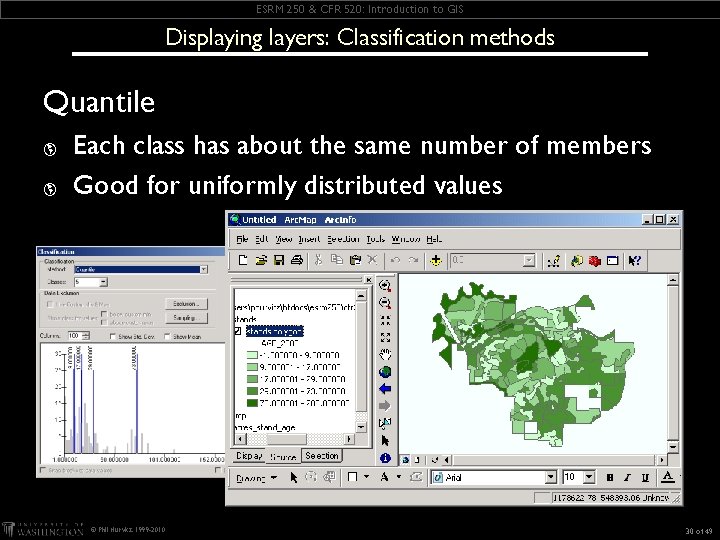Select the Select Features tool
This screenshot has height=540, width=720.
385,423
